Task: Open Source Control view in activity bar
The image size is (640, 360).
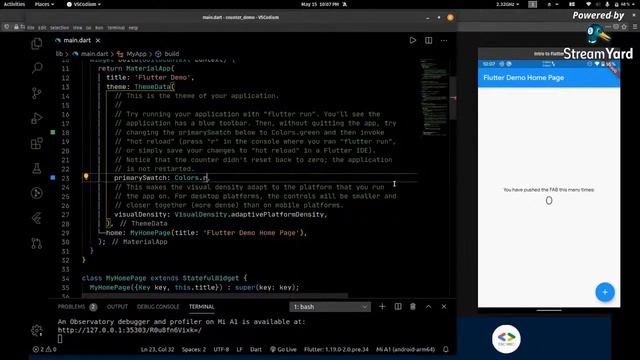Action: tap(37, 93)
